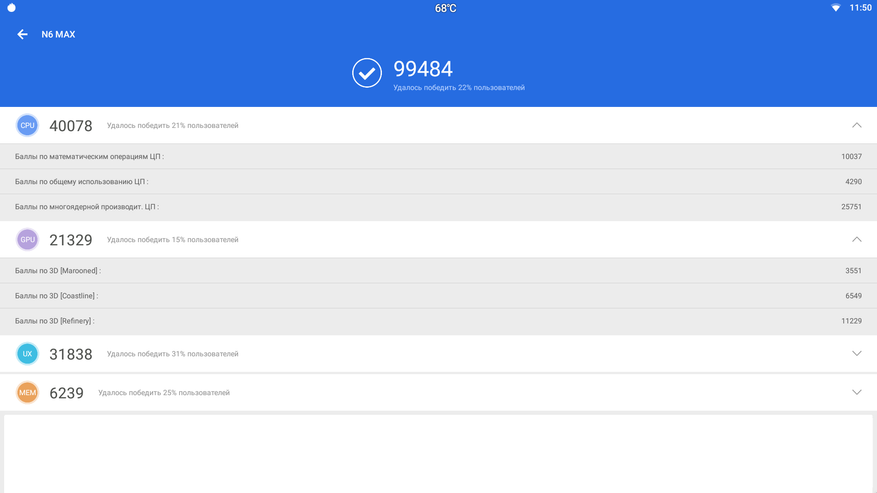Click the UX round icon
This screenshot has height=493, width=877.
click(27, 354)
